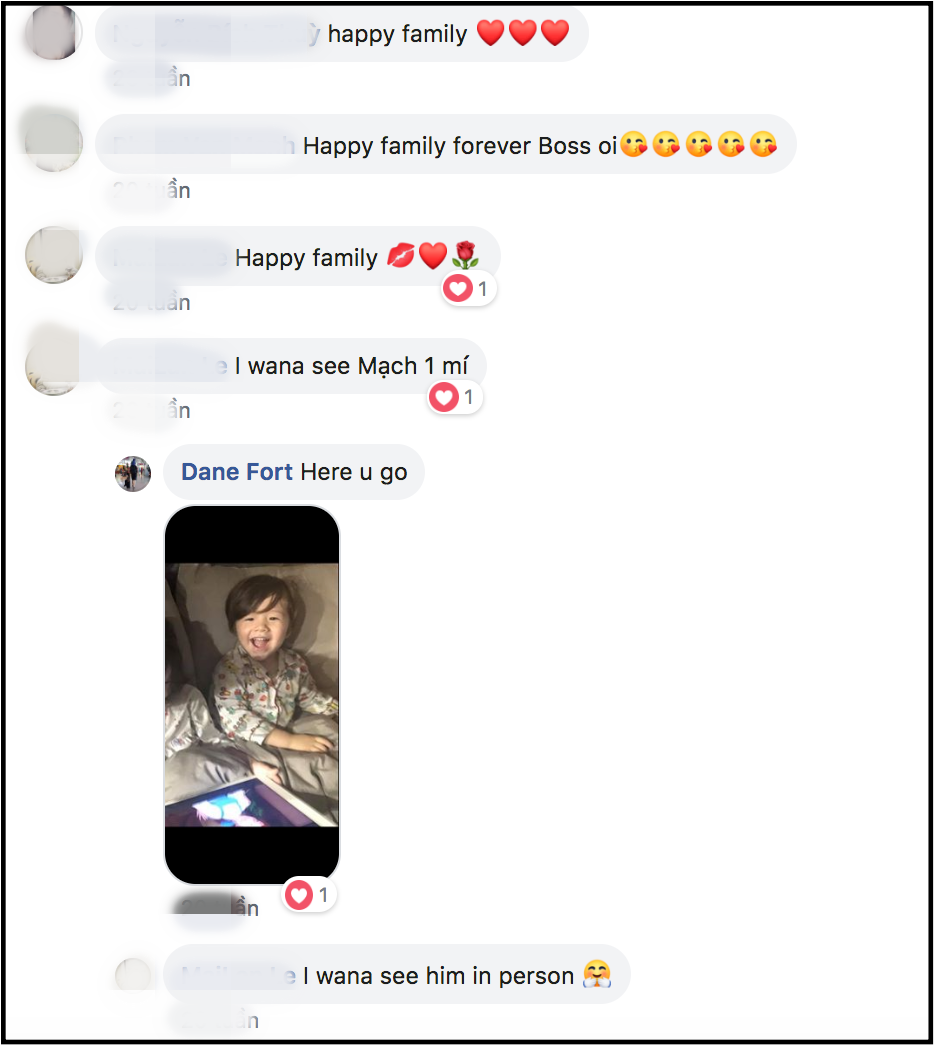Open avatar beside 'happy family' hearts comment
This screenshot has height=1045, width=934.
point(54,31)
